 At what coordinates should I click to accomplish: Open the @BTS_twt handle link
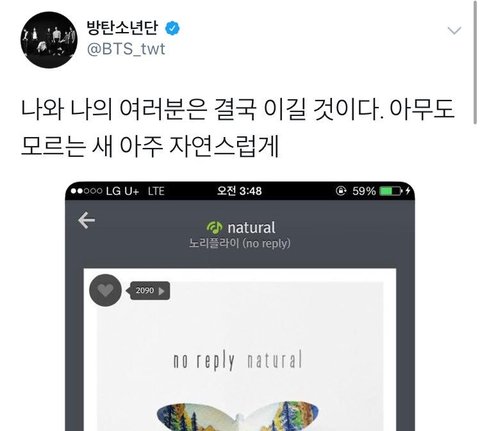(126, 50)
